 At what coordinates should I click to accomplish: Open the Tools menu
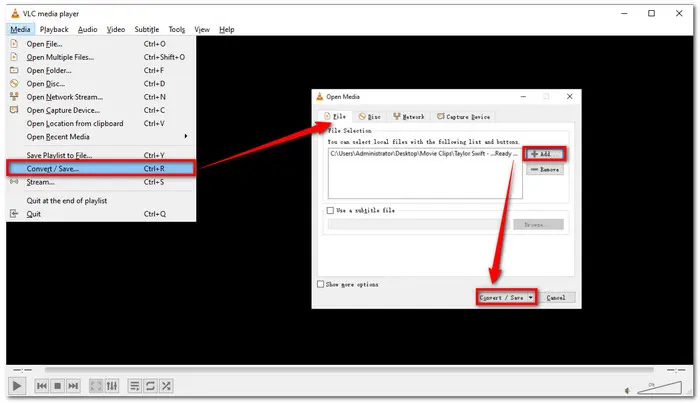(177, 29)
